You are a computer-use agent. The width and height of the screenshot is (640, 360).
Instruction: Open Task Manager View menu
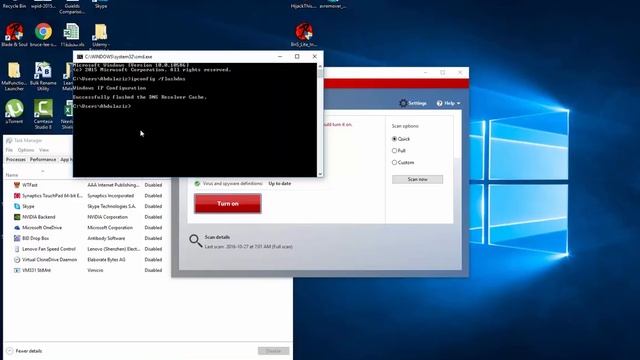pyautogui.click(x=44, y=150)
